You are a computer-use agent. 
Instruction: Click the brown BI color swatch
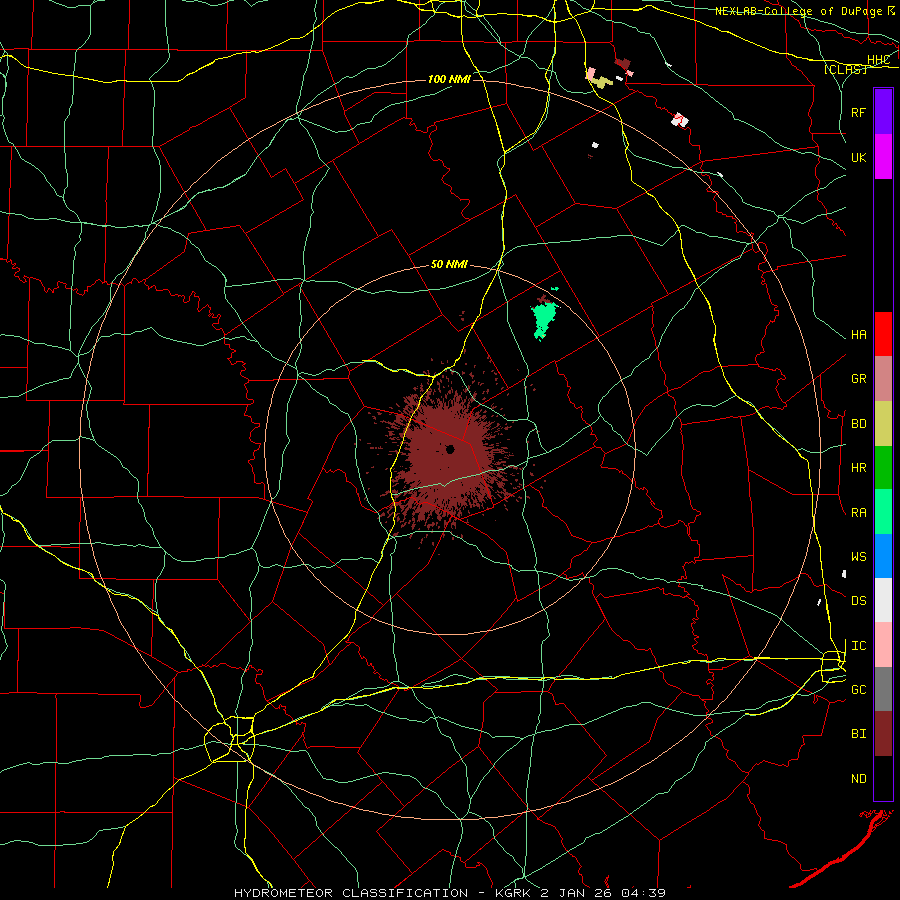883,734
